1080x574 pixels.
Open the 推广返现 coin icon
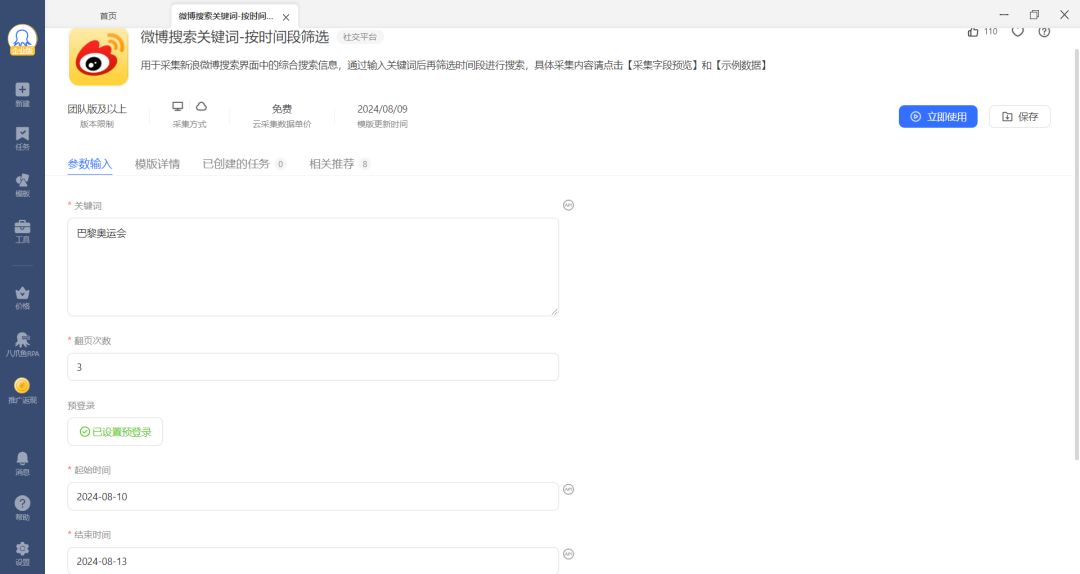click(22, 391)
